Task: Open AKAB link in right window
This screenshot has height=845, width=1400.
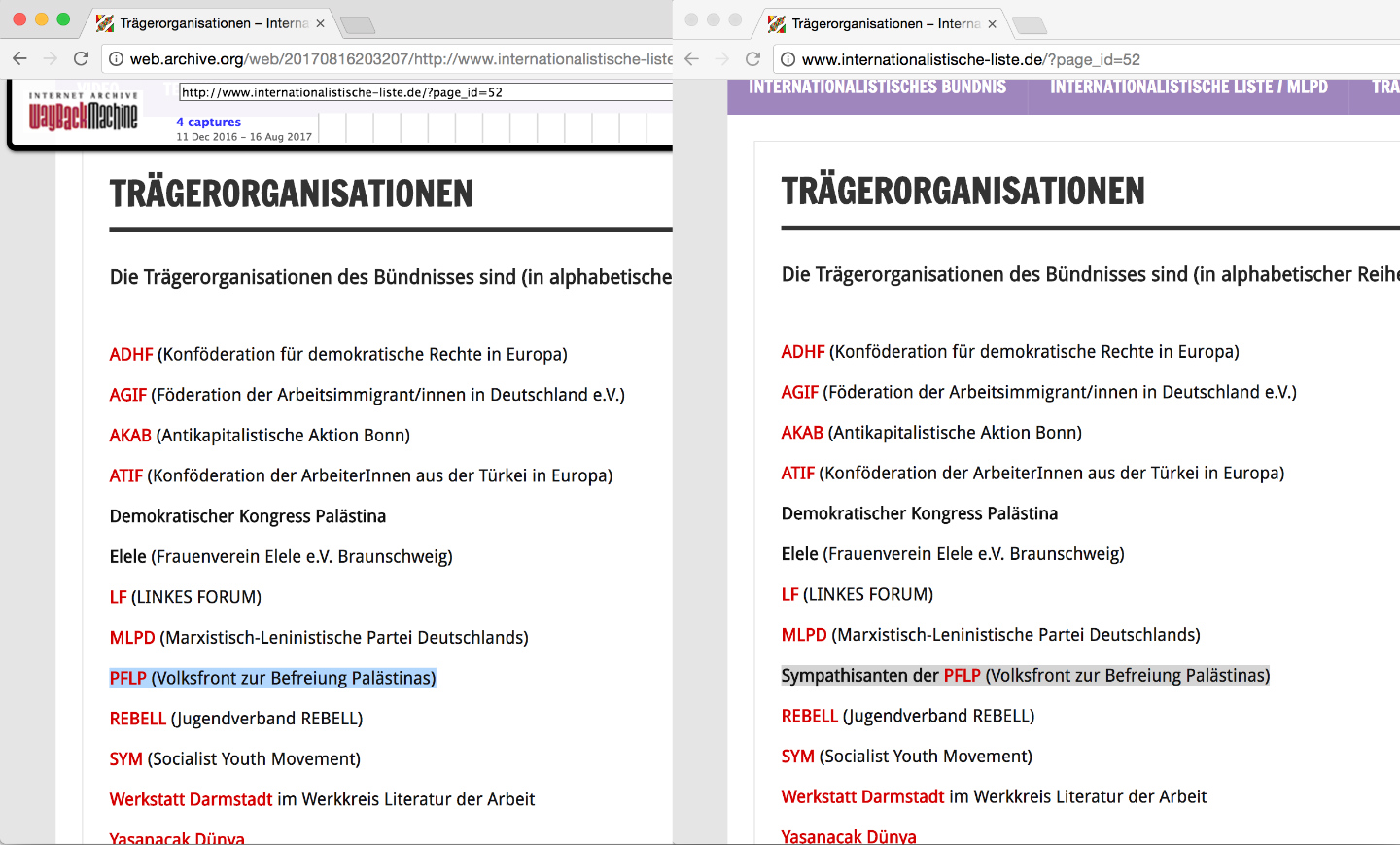Action: point(802,433)
